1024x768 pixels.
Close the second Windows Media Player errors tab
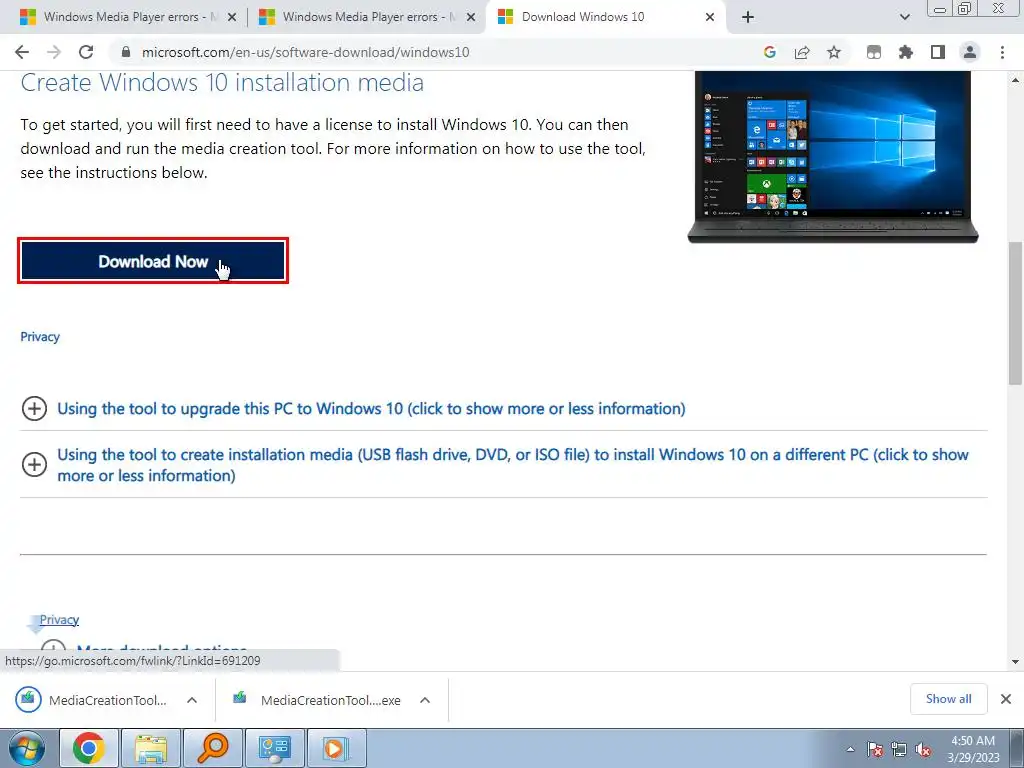pyautogui.click(x=471, y=18)
